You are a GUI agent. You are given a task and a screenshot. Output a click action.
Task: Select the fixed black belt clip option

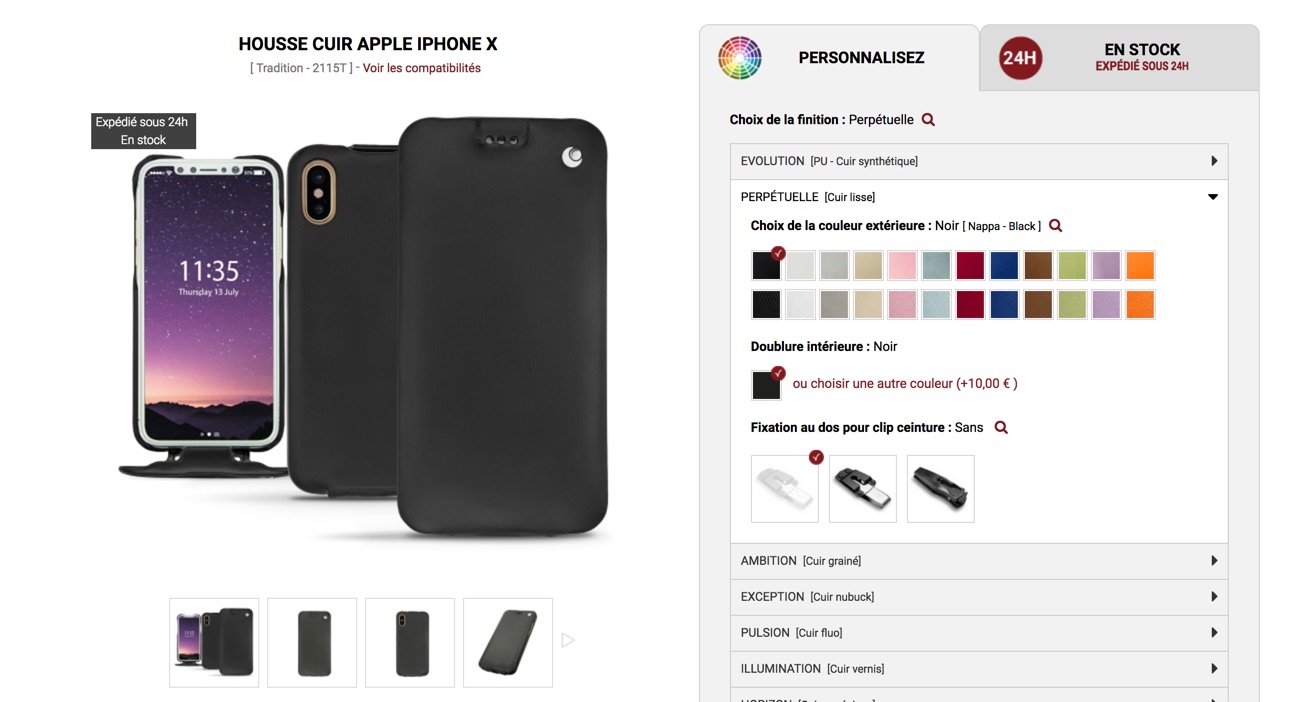coord(941,489)
